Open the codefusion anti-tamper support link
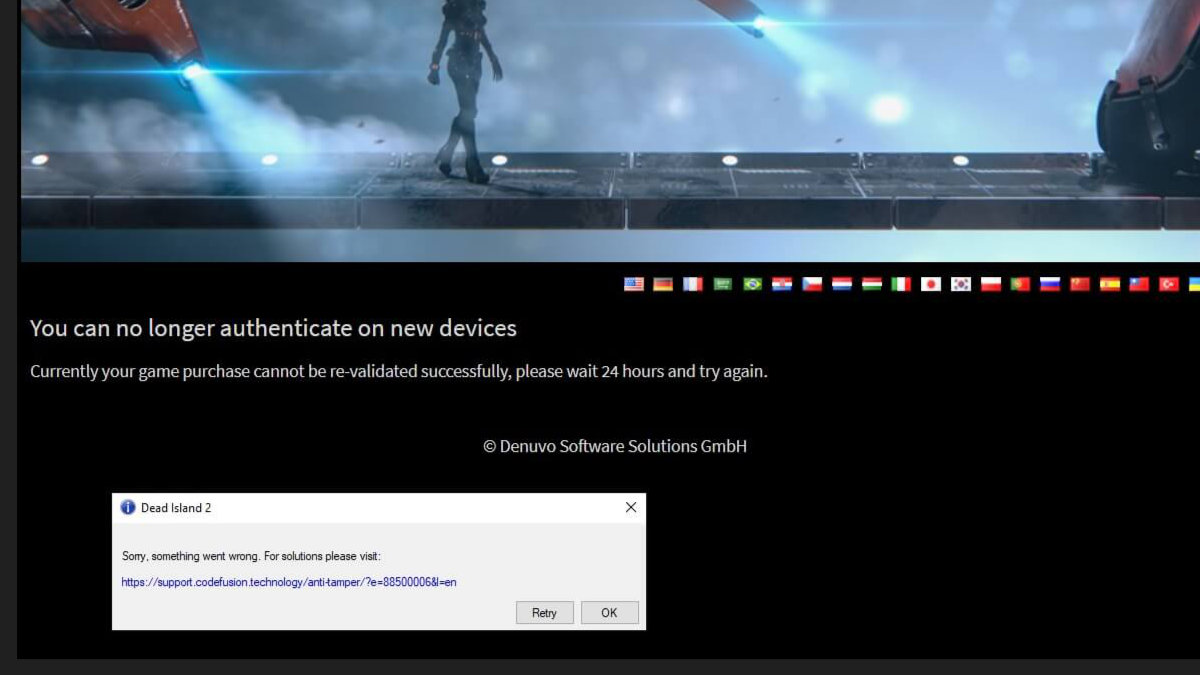Viewport: 1200px width, 675px height. 288,581
